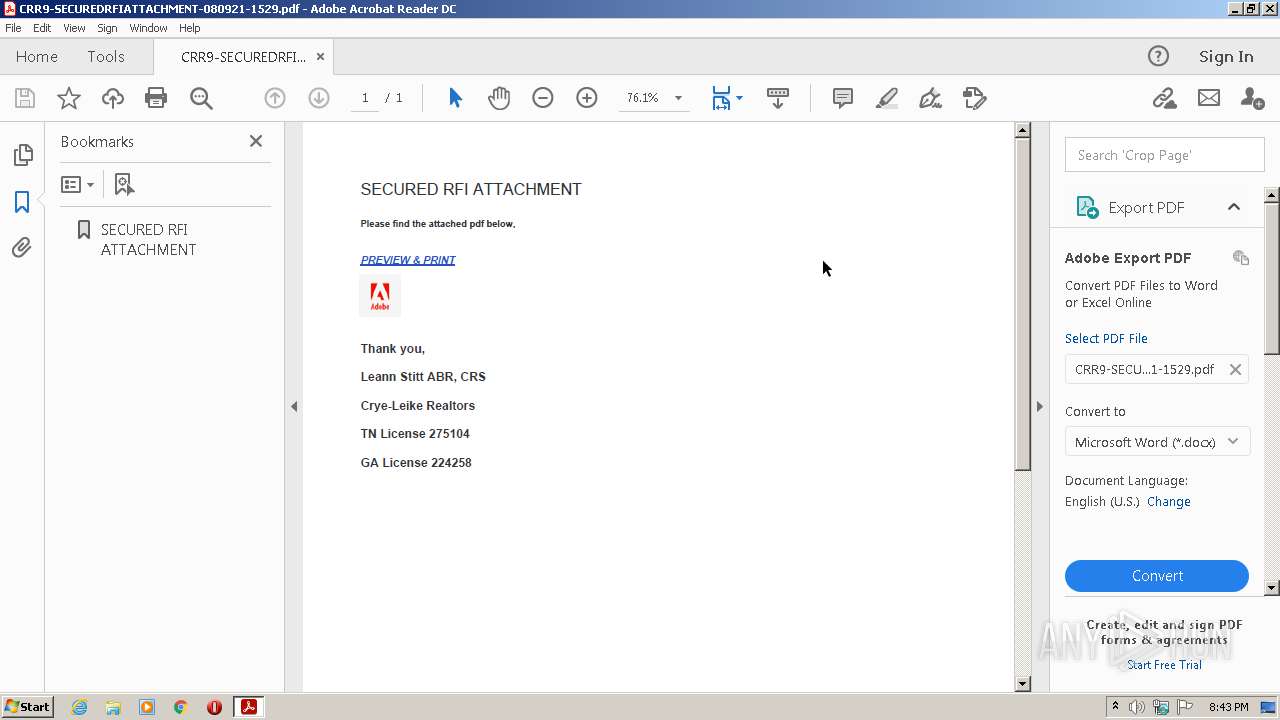Image resolution: width=1280 pixels, height=720 pixels.
Task: Click Select PDF File link
Action: 1106,338
